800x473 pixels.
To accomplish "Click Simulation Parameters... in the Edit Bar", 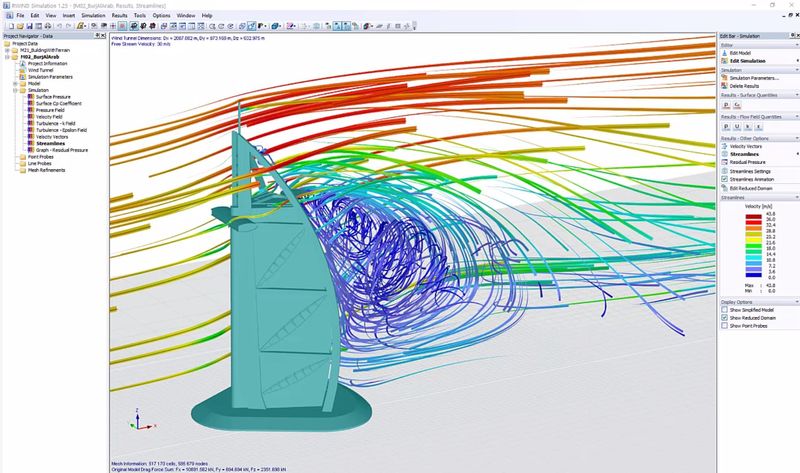I will coord(755,77).
